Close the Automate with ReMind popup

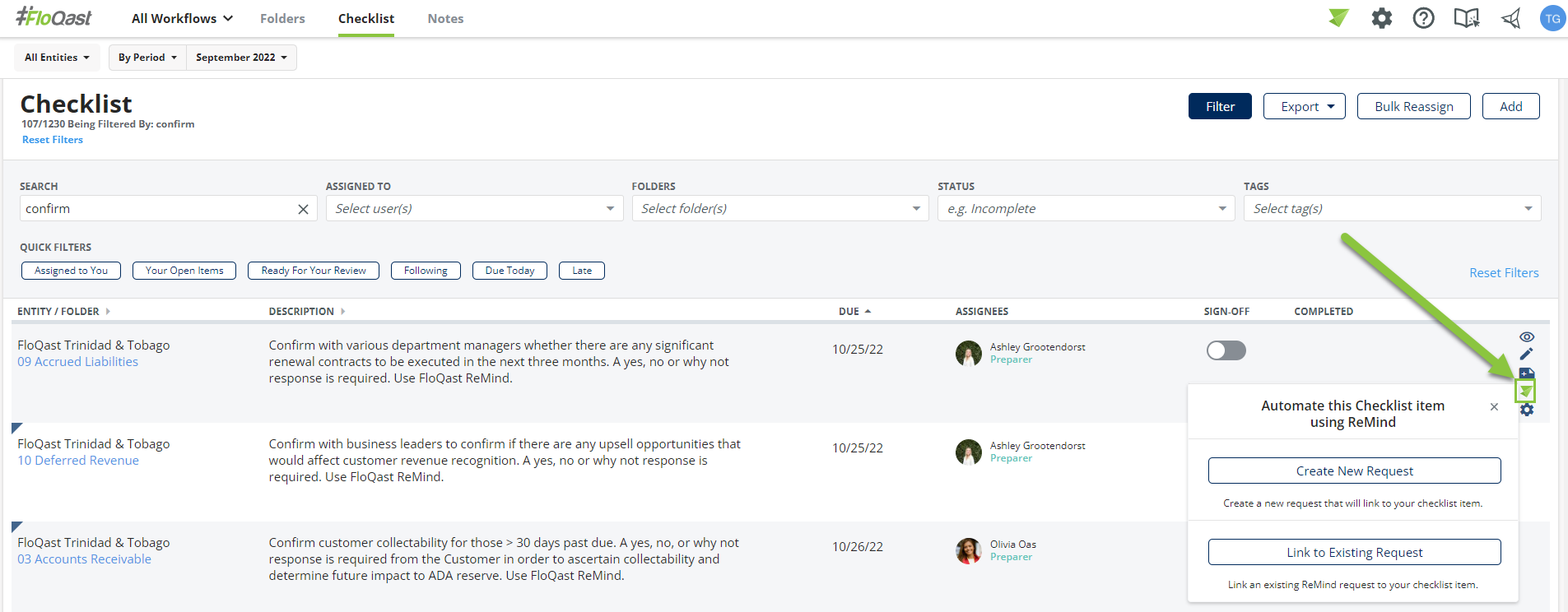(1494, 406)
